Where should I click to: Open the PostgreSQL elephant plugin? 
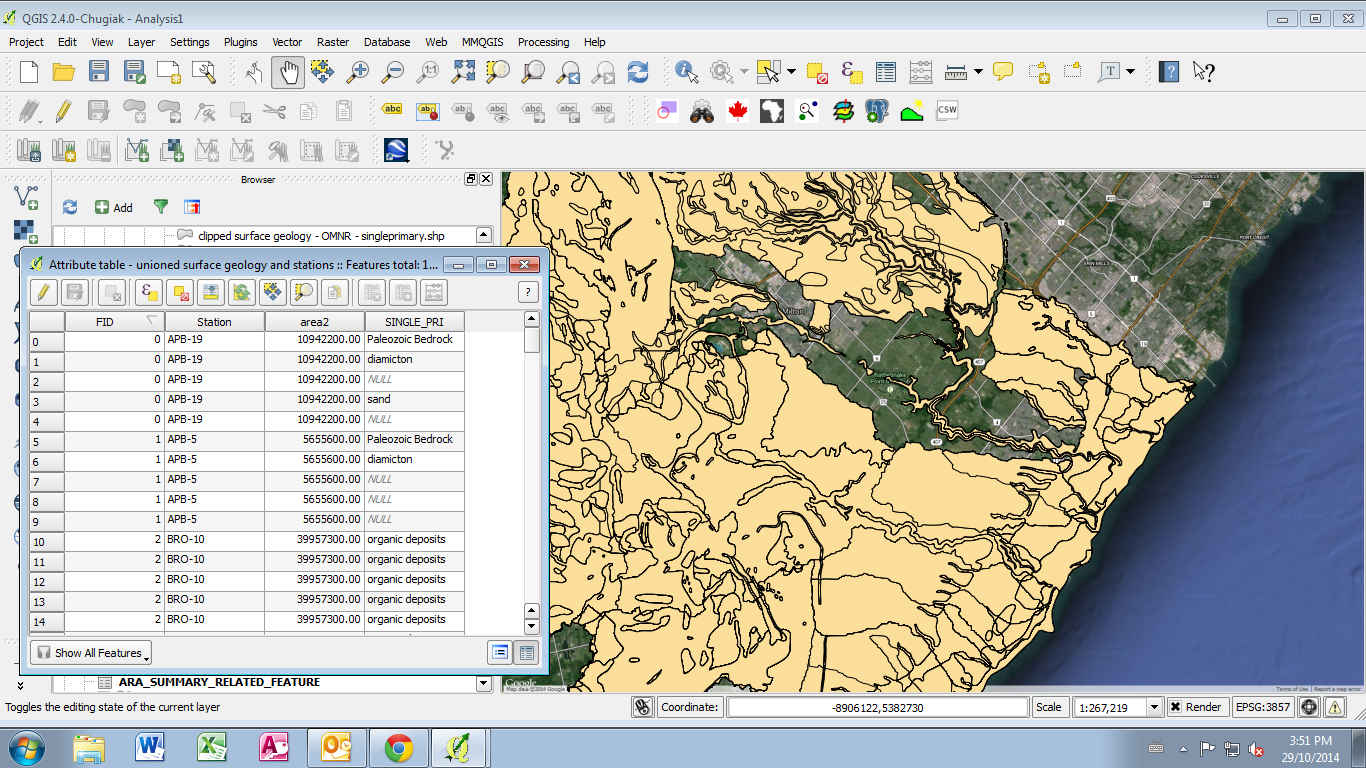(876, 111)
